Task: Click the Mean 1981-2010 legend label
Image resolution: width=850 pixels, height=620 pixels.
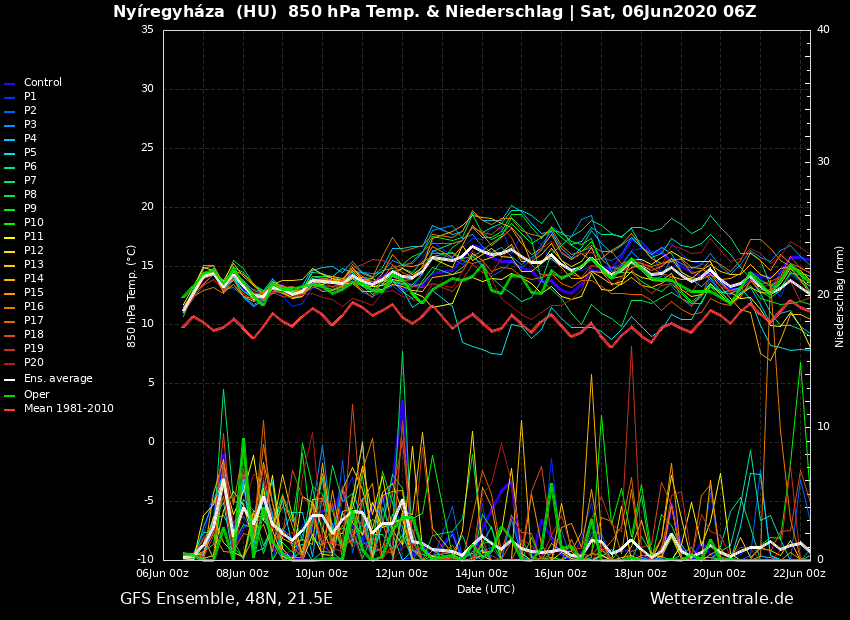Action: coord(68,409)
